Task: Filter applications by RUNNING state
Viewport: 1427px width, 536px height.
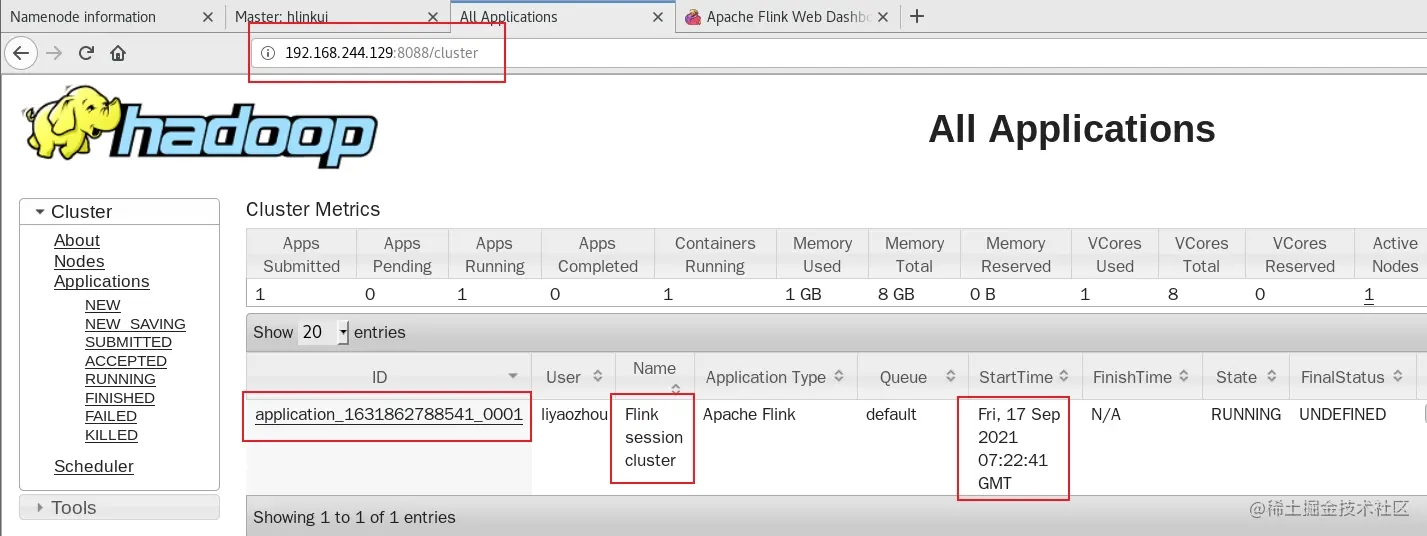Action: pos(120,379)
